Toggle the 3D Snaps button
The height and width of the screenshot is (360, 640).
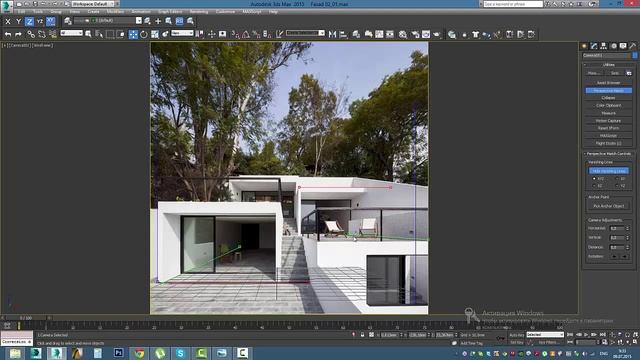[235, 35]
